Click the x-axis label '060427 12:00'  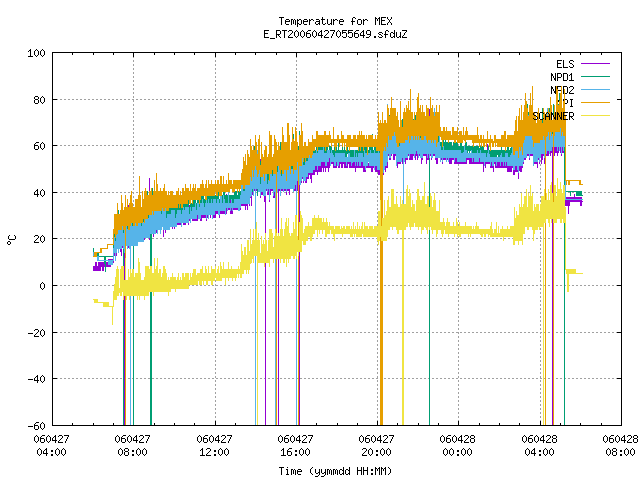click(x=214, y=446)
